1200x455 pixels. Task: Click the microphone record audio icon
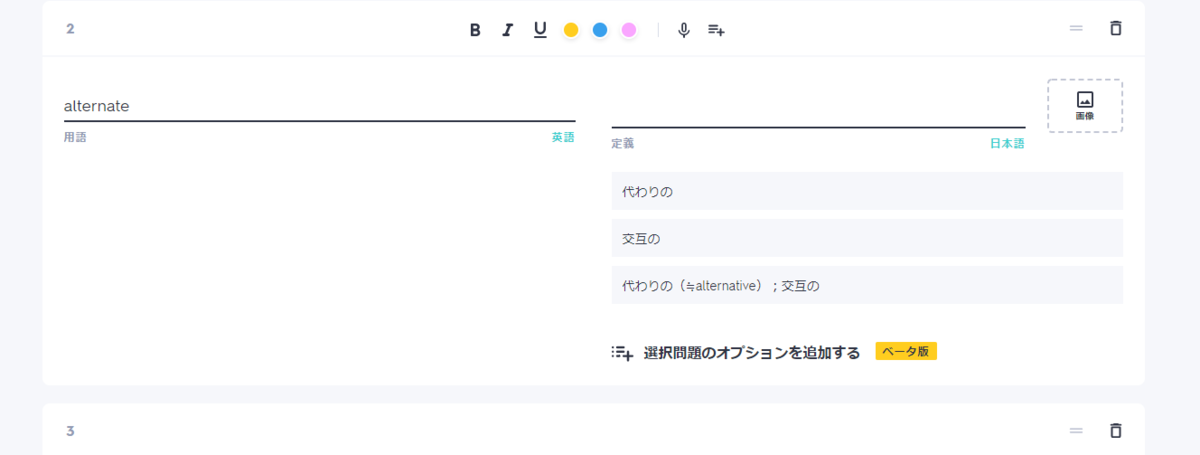pos(684,30)
